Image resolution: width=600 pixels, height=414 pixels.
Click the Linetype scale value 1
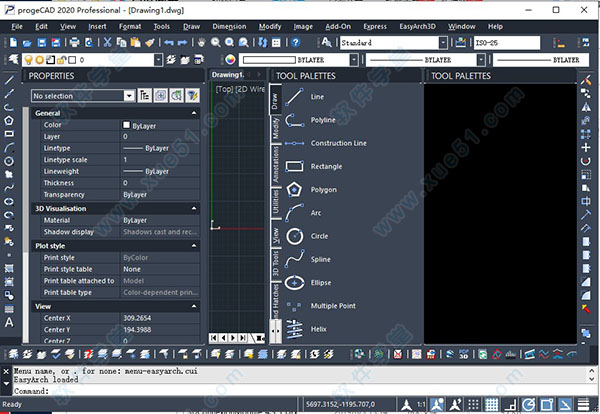point(160,160)
